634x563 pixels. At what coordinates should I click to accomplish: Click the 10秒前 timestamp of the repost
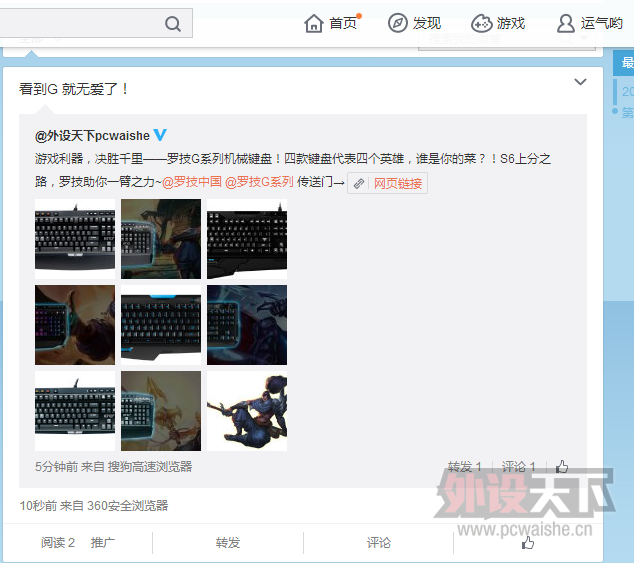(x=38, y=506)
